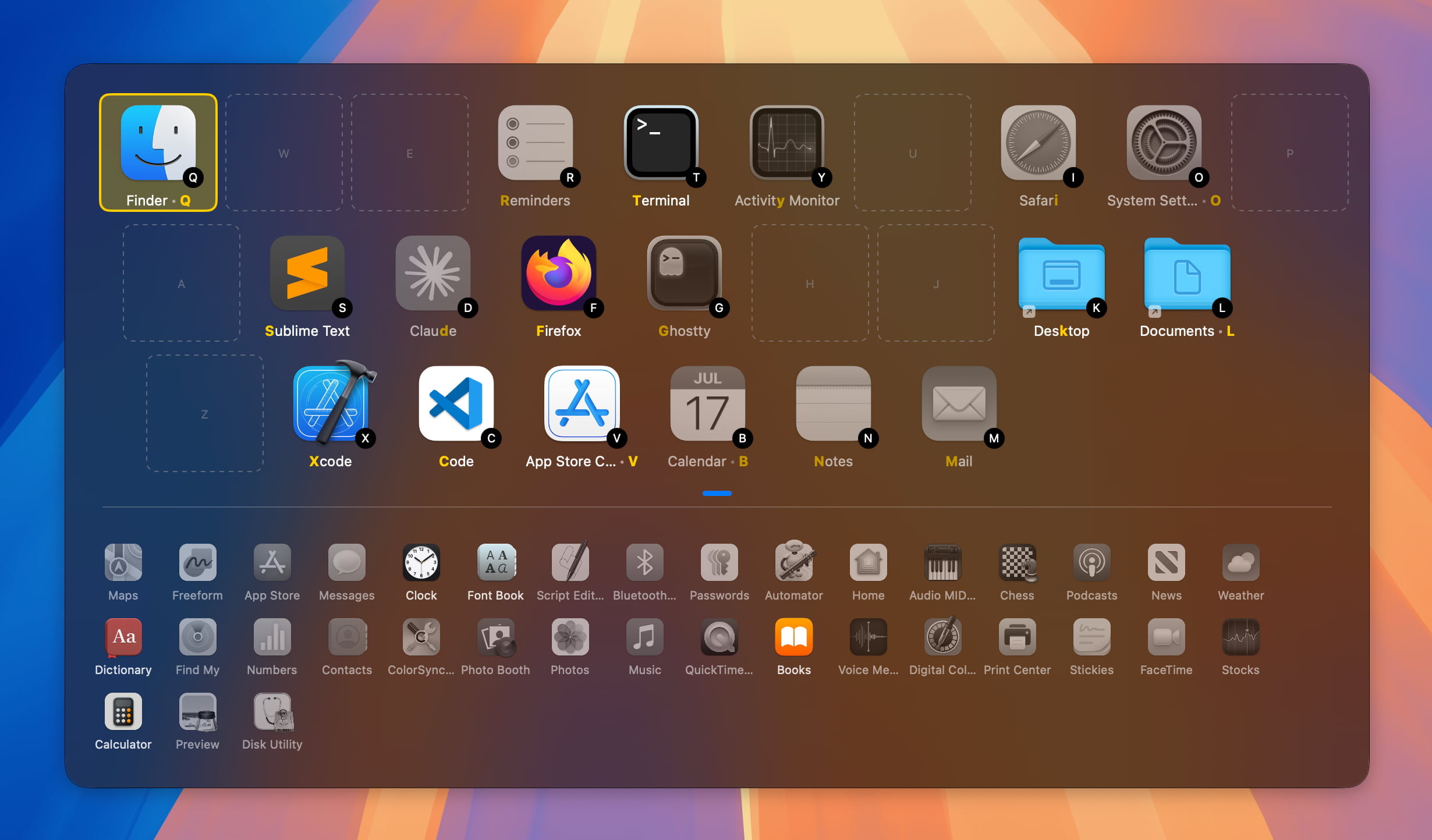Screen dimensions: 1432x840
Task: Open System Settings gear icon
Action: [x=1164, y=143]
